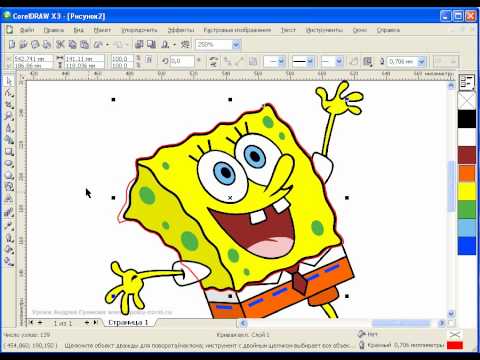
Task: Click the no-color X swatch in palette
Action: click(467, 100)
